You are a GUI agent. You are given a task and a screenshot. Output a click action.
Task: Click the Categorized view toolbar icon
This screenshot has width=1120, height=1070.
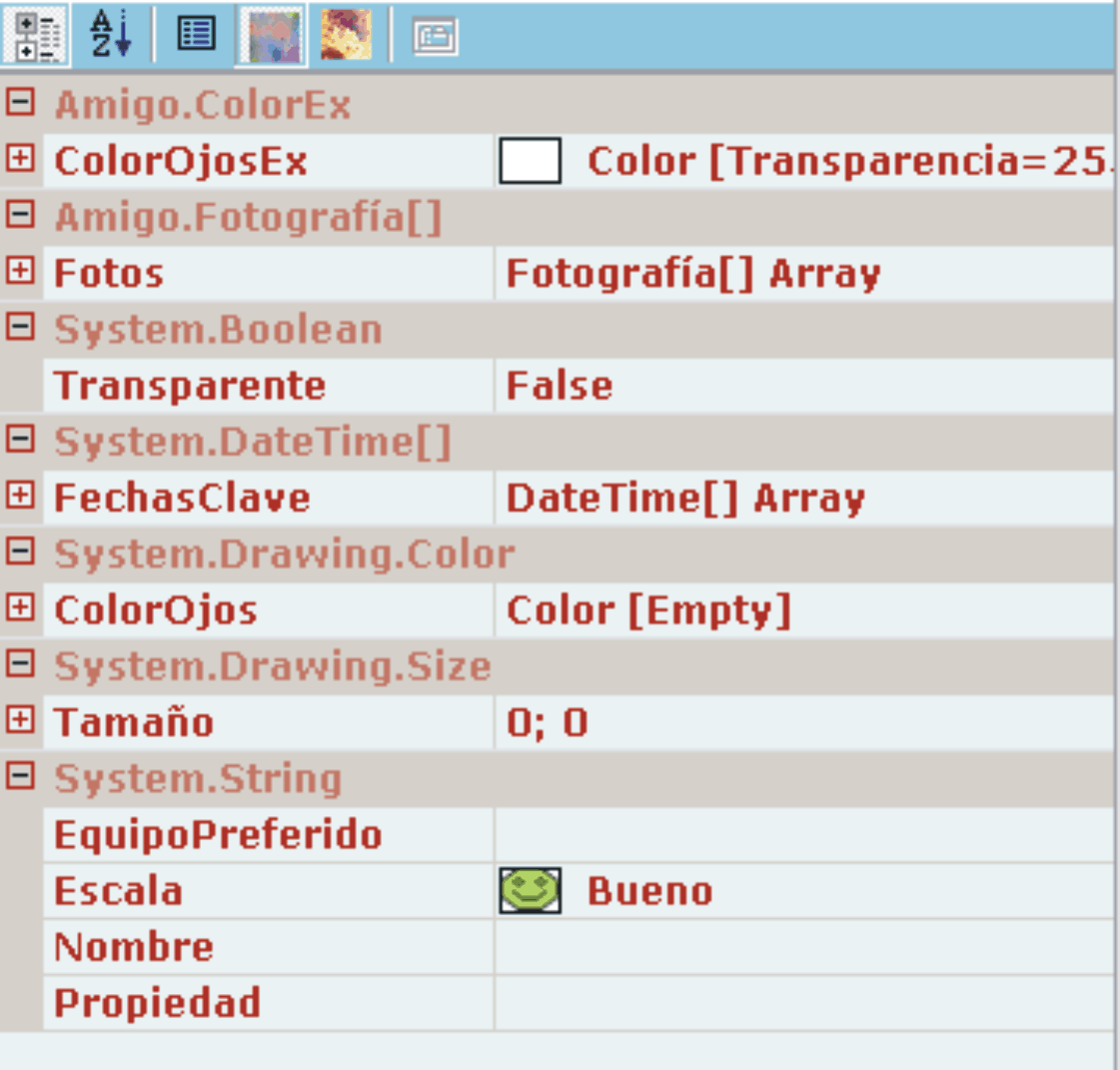[x=36, y=35]
